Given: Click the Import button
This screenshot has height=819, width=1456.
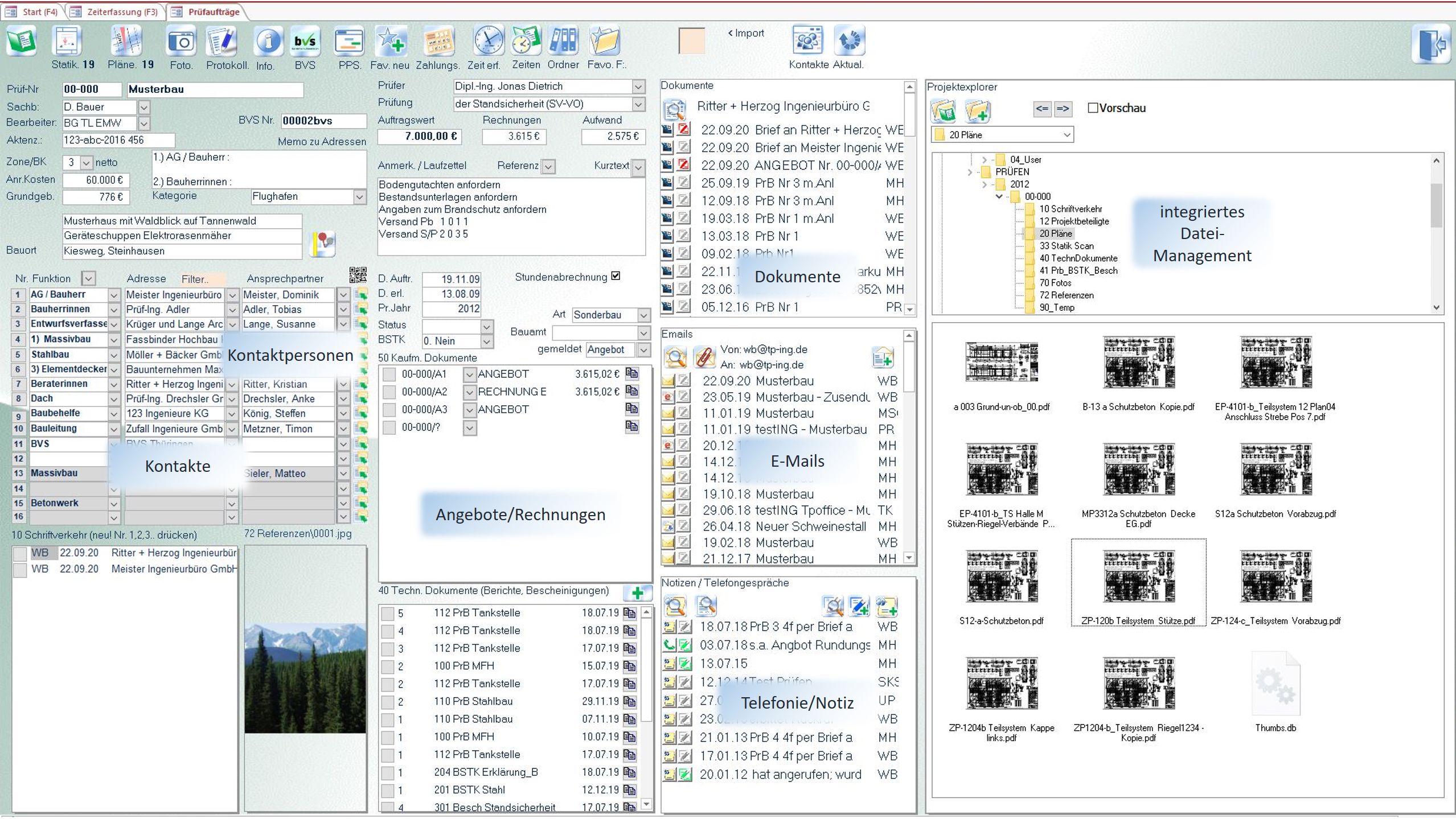Looking at the screenshot, I should click(x=746, y=33).
